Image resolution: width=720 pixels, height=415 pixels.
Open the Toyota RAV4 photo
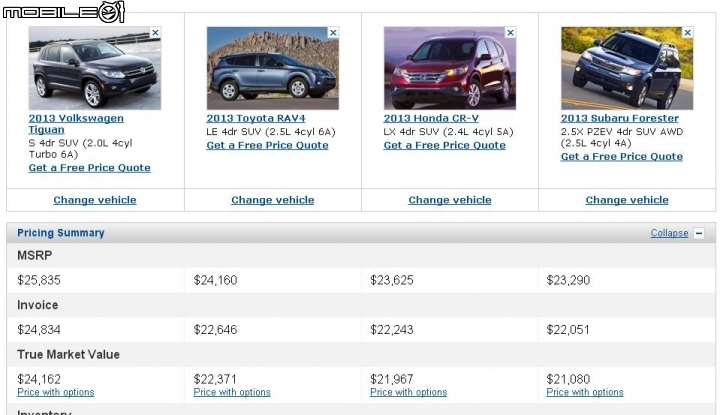point(273,68)
